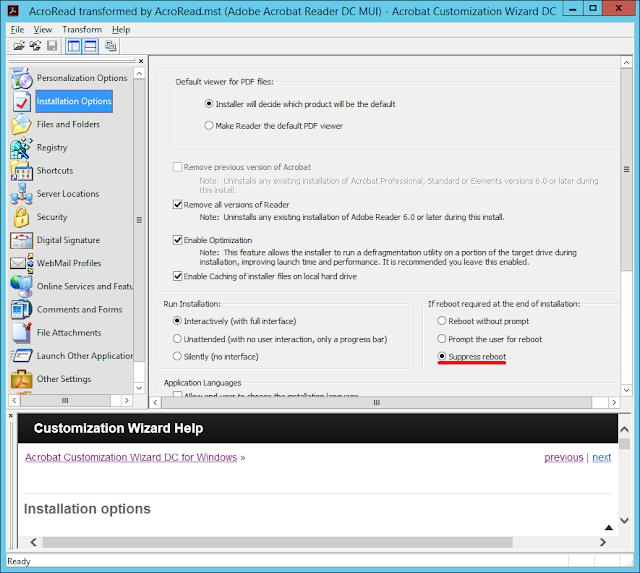Click sidebar vertical scrollbar thumb

(139, 220)
